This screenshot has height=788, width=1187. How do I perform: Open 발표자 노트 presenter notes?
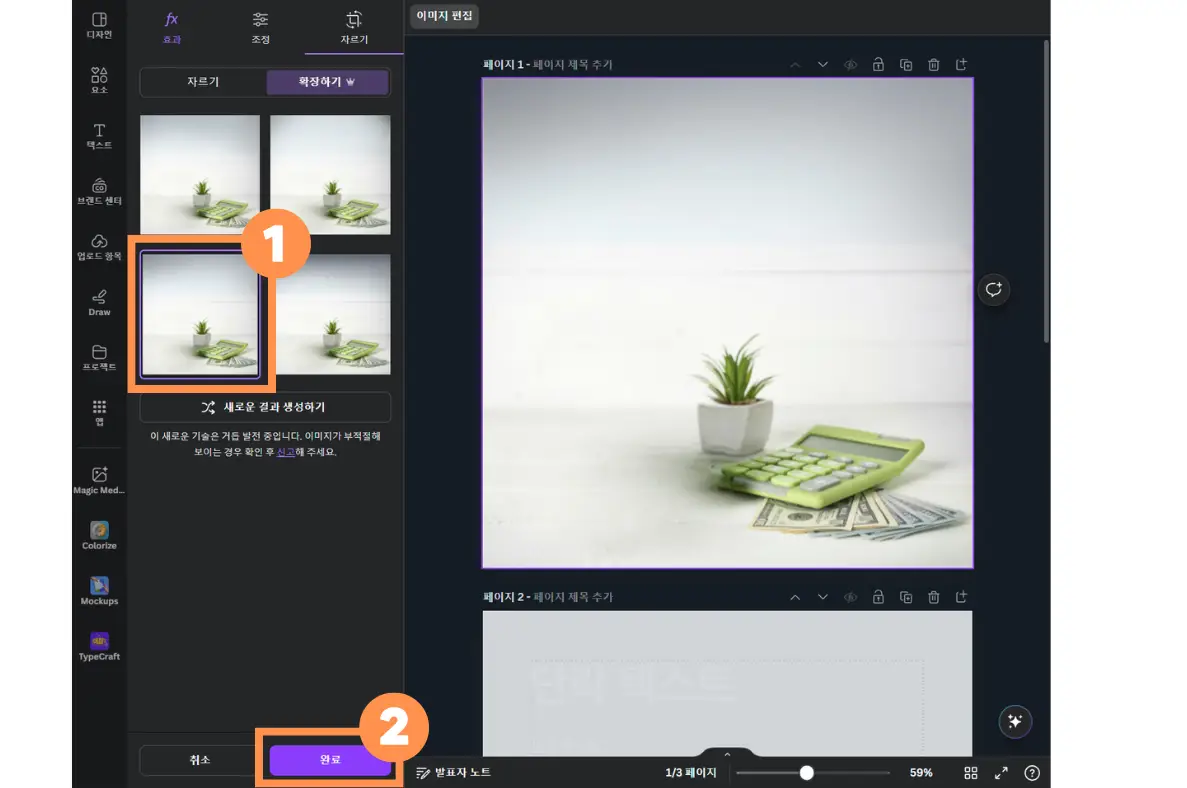tap(453, 773)
